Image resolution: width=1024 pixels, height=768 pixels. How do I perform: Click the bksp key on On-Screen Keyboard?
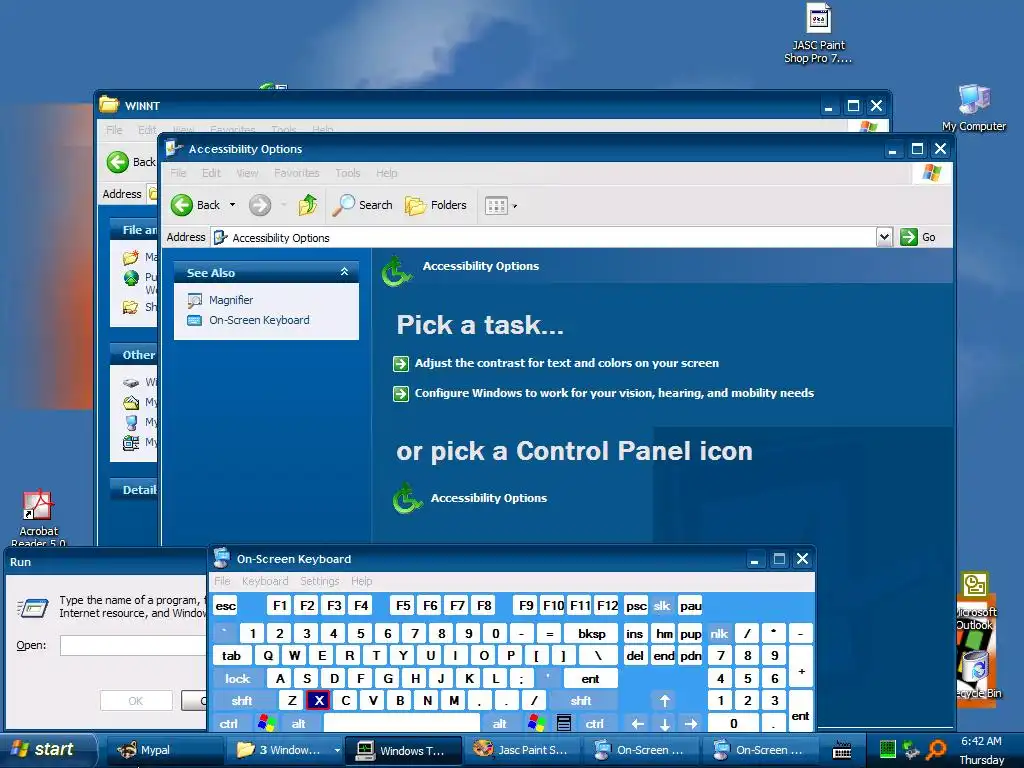592,633
